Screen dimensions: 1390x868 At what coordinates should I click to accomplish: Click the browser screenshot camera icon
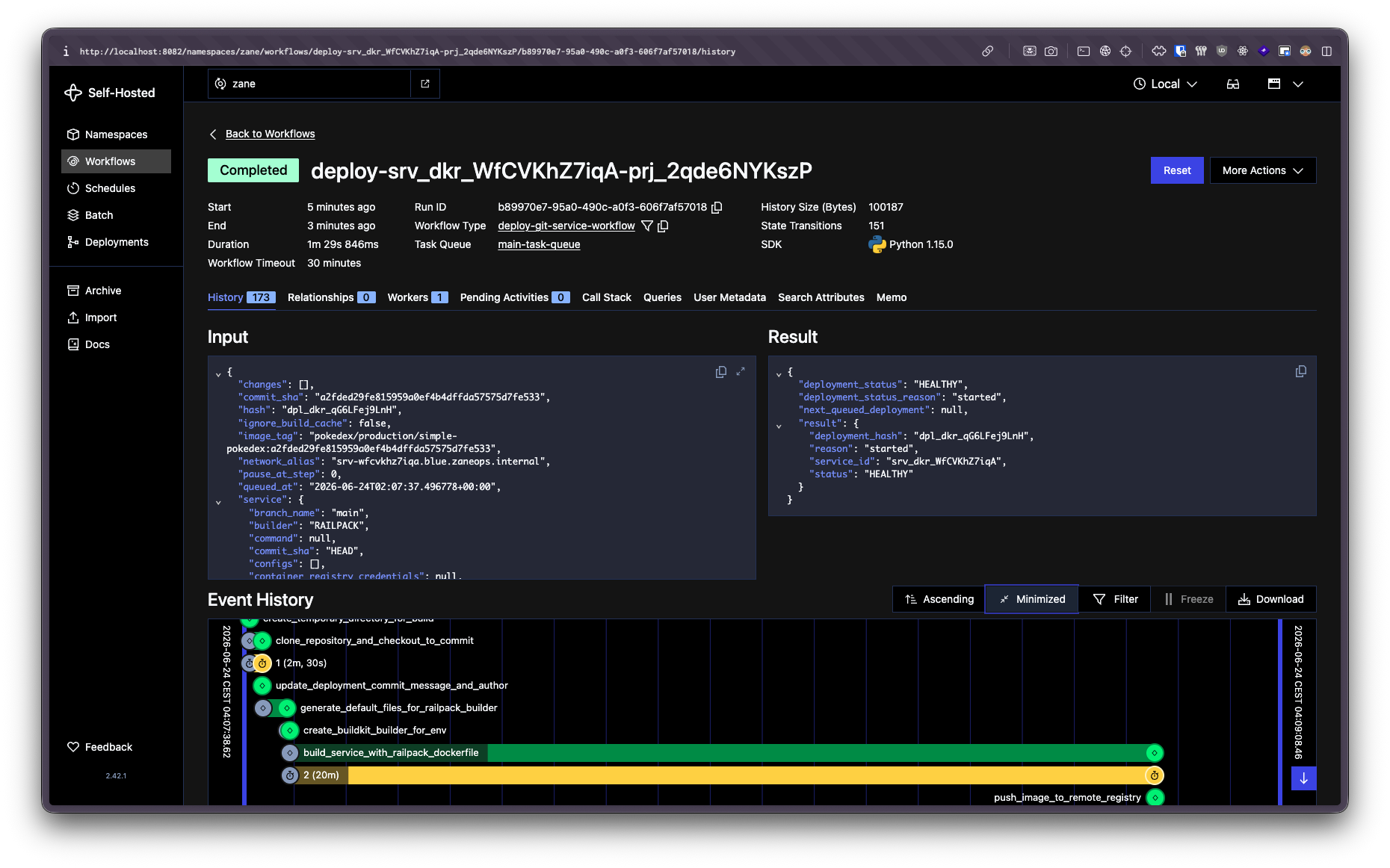(x=1051, y=51)
